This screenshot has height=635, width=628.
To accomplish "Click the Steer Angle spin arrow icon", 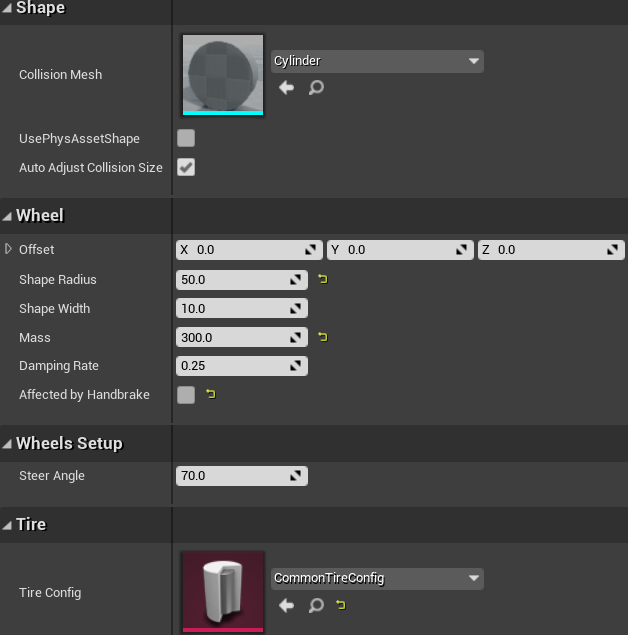I will point(296,475).
